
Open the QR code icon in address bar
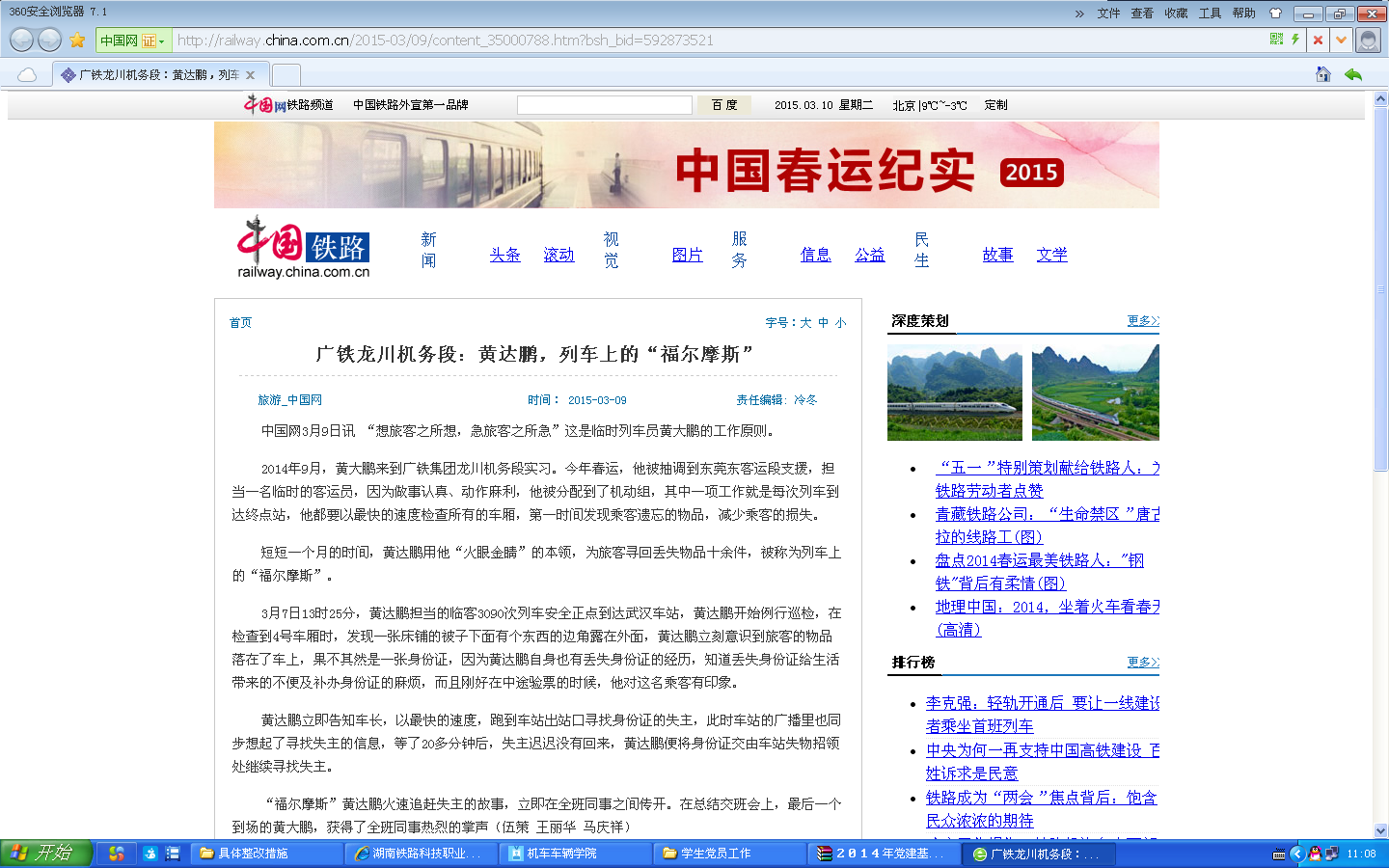(x=1276, y=40)
